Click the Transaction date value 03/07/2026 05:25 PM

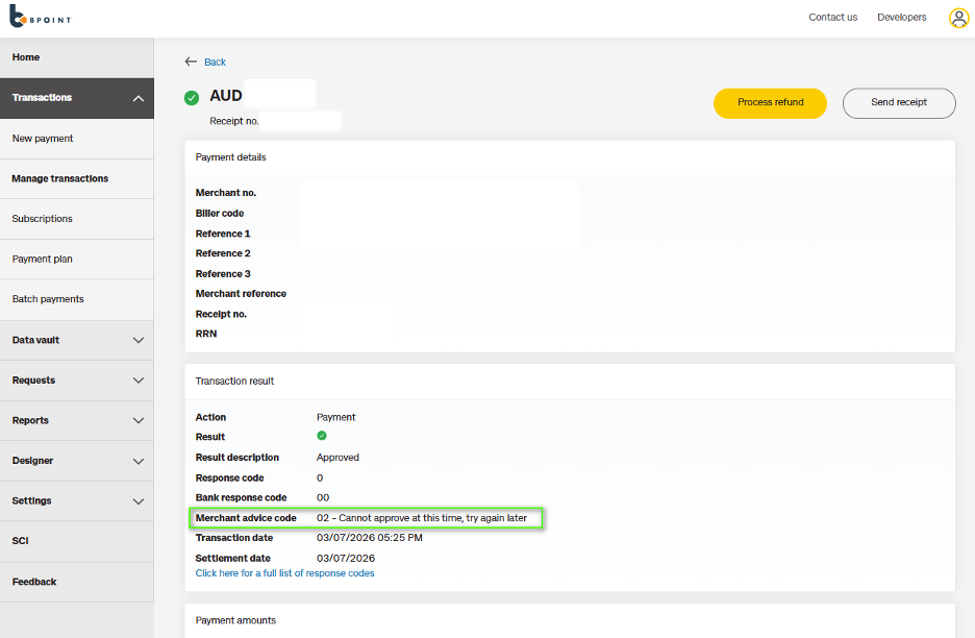pos(369,538)
